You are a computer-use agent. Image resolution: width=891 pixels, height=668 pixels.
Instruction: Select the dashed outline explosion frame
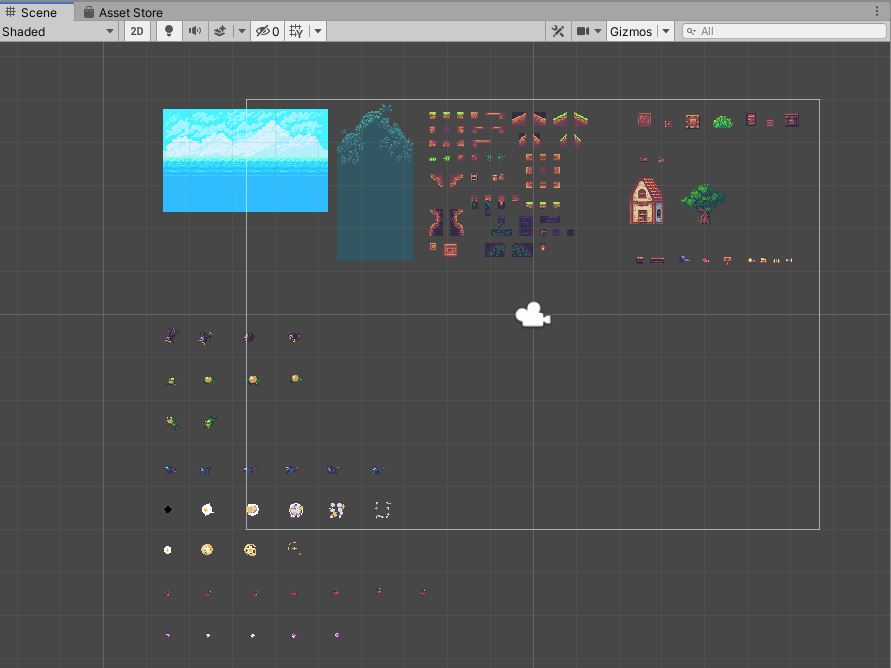(383, 510)
